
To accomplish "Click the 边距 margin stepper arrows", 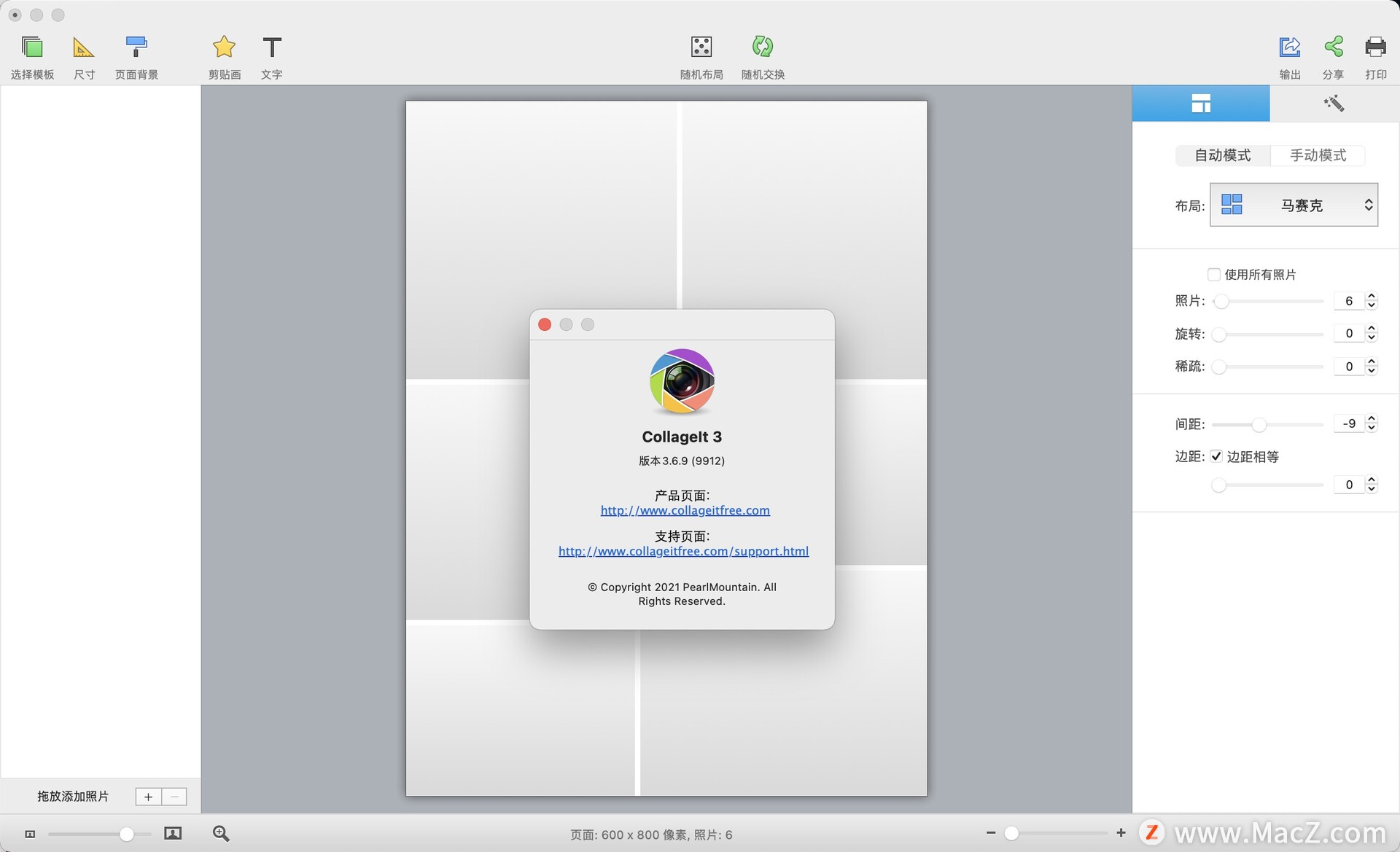I will [1372, 485].
